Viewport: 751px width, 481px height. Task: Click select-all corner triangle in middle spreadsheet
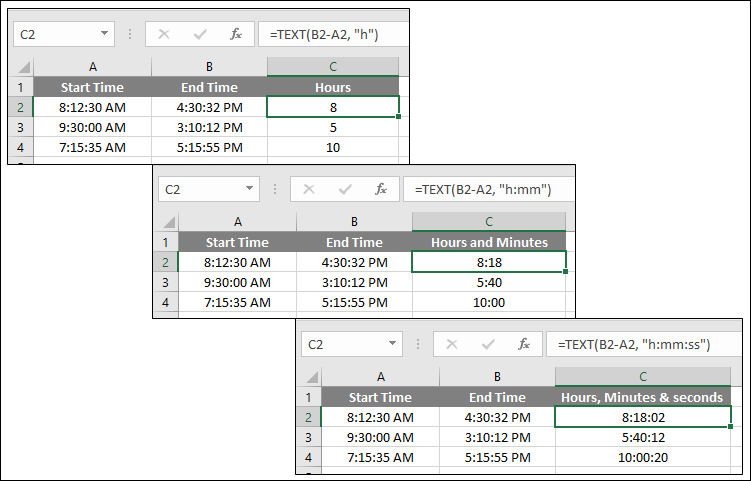[168, 222]
